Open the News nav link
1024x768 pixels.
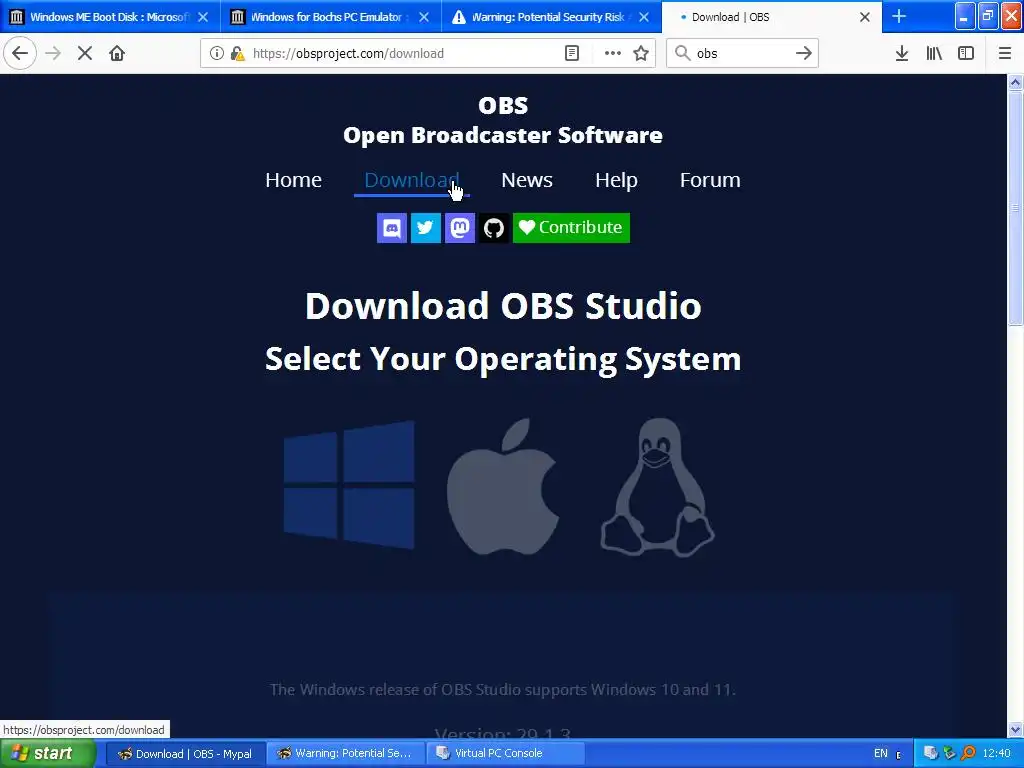[527, 180]
